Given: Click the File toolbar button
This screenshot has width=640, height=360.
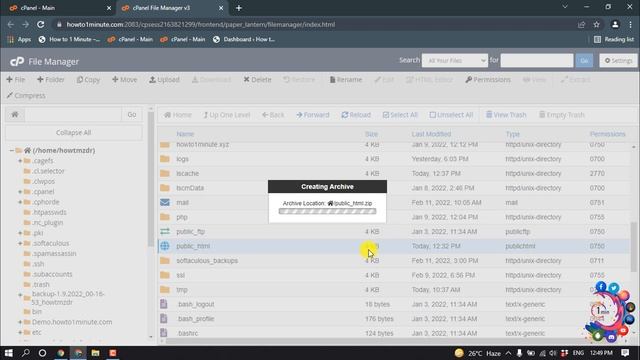Looking at the screenshot, I should 16,80.
